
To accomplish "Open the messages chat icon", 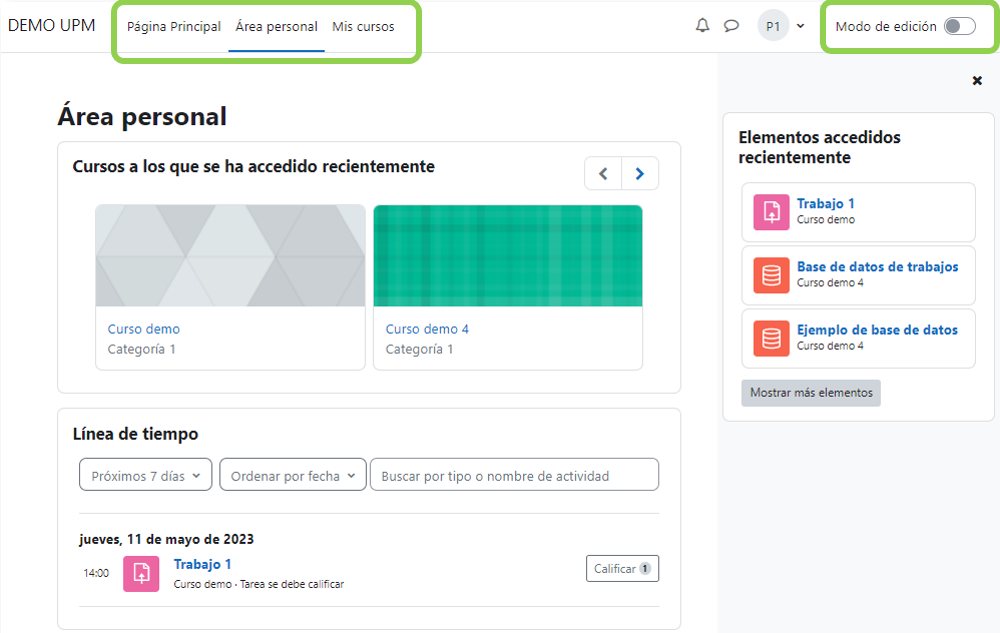I will (x=733, y=26).
